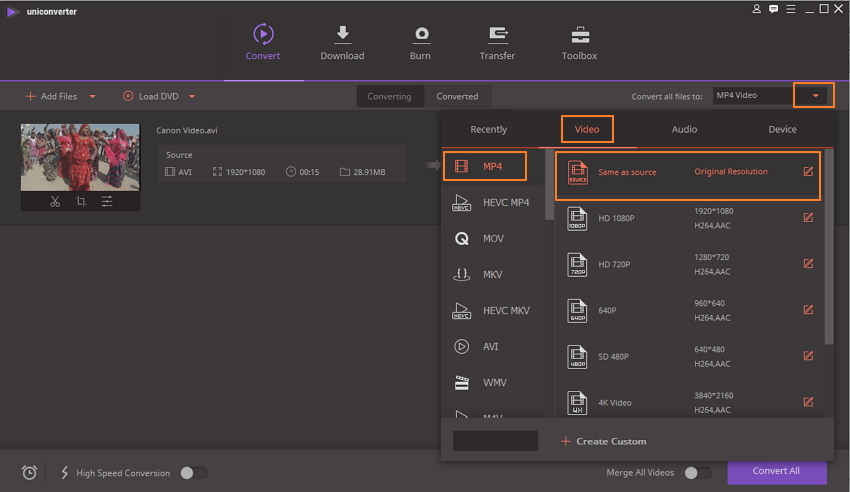
Task: Choose HD 1080P resolution preset
Action: click(x=688, y=218)
